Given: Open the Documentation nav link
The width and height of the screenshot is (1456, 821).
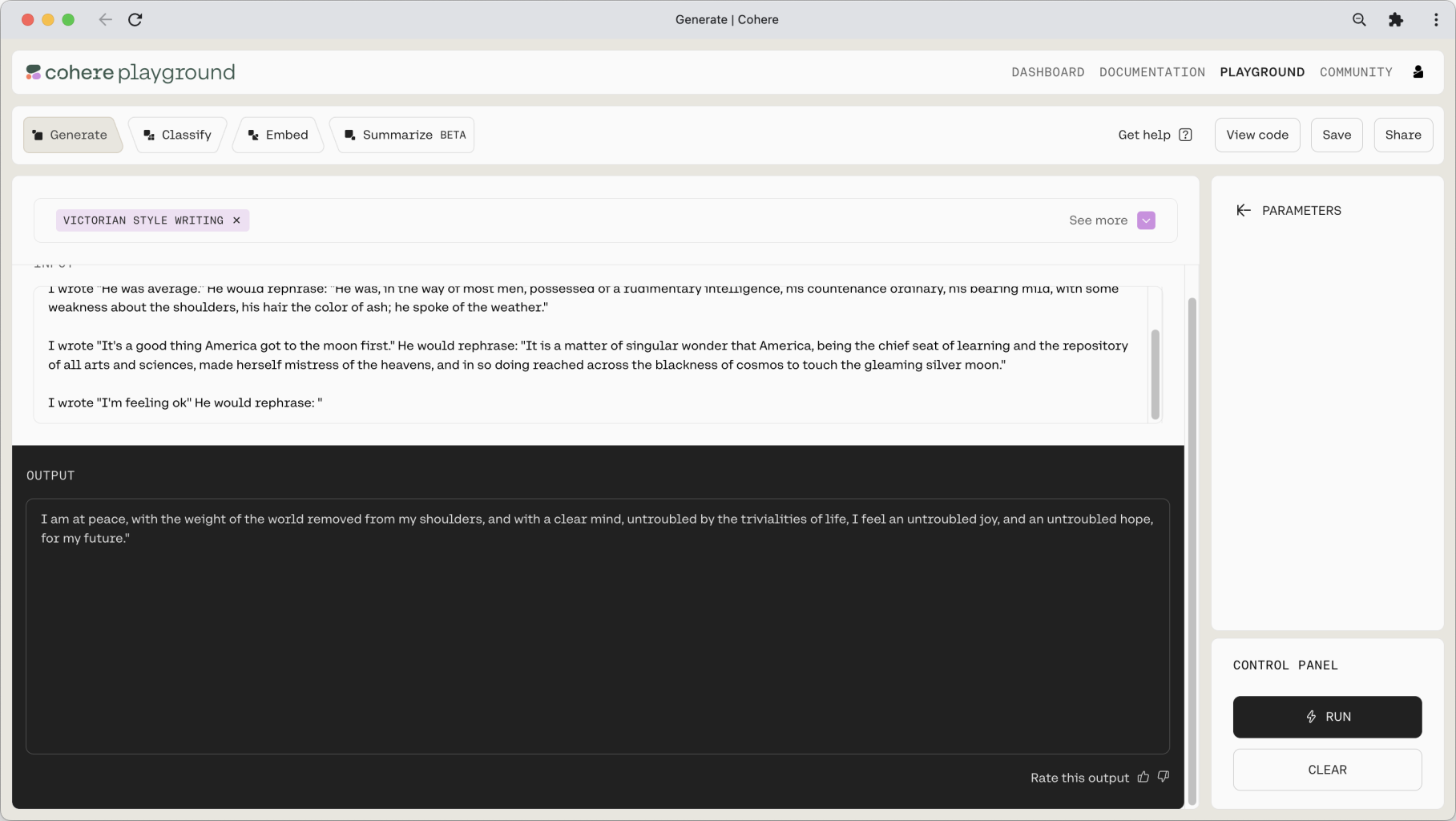Looking at the screenshot, I should (x=1151, y=72).
